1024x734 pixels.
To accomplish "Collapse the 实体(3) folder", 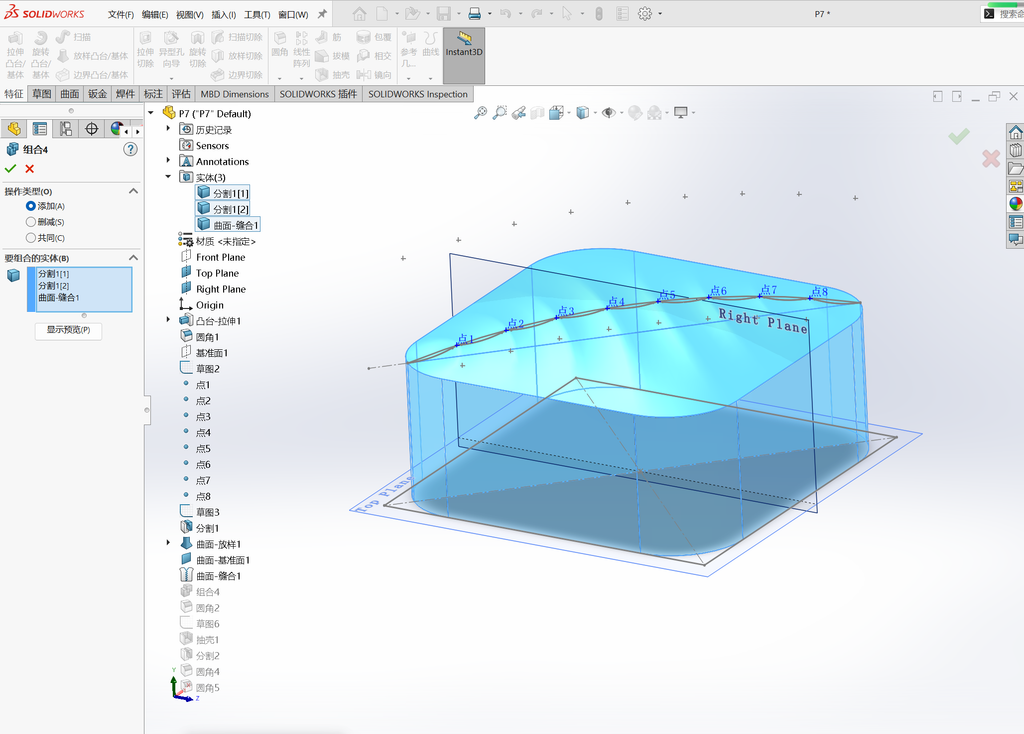I will pyautogui.click(x=168, y=176).
